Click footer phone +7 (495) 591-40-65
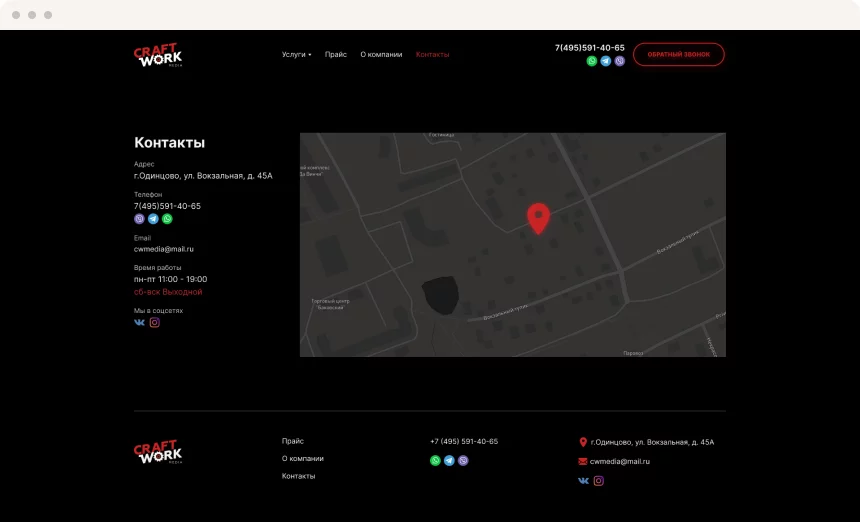 point(464,441)
